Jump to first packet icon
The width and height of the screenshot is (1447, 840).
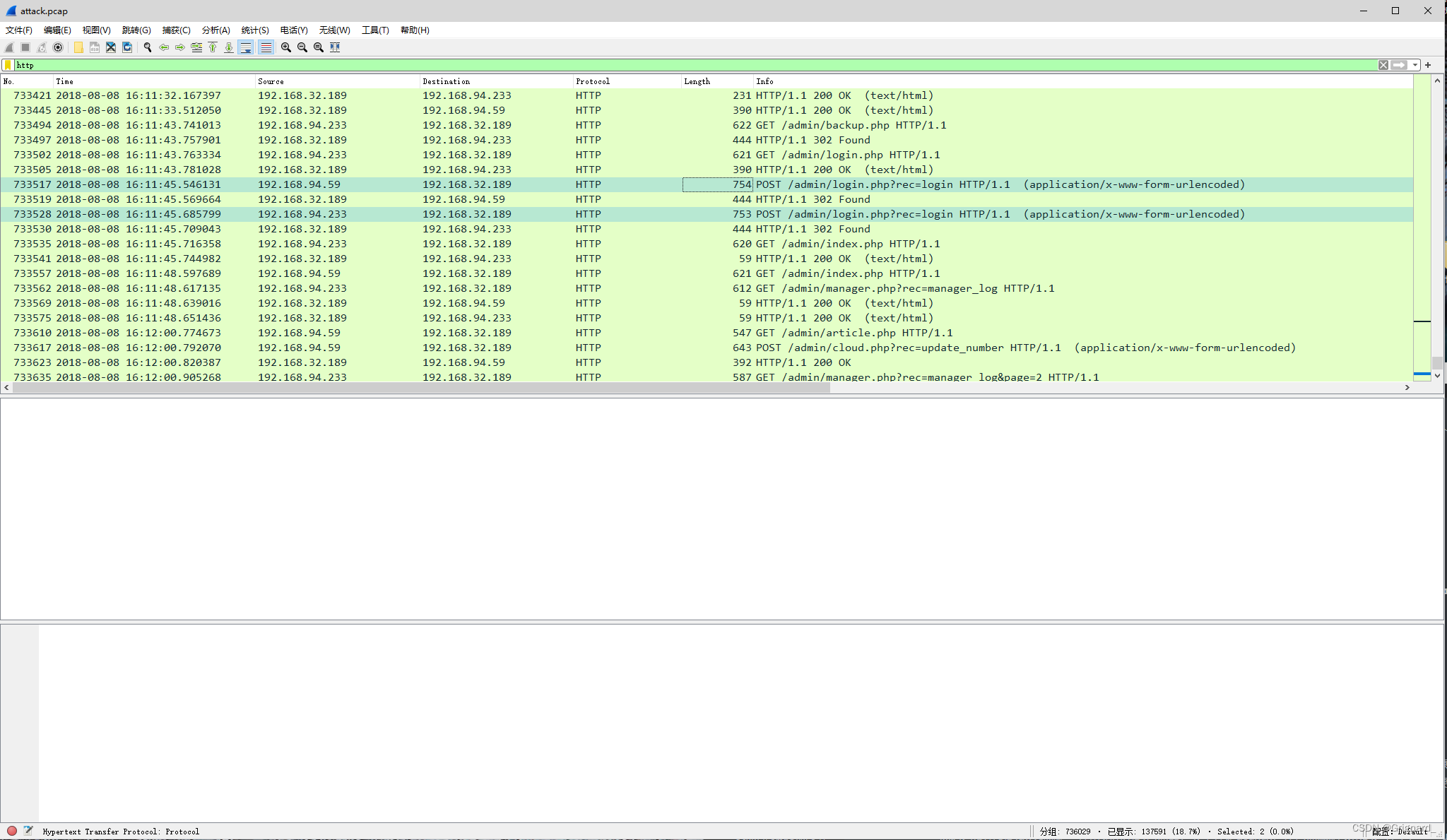tap(213, 47)
